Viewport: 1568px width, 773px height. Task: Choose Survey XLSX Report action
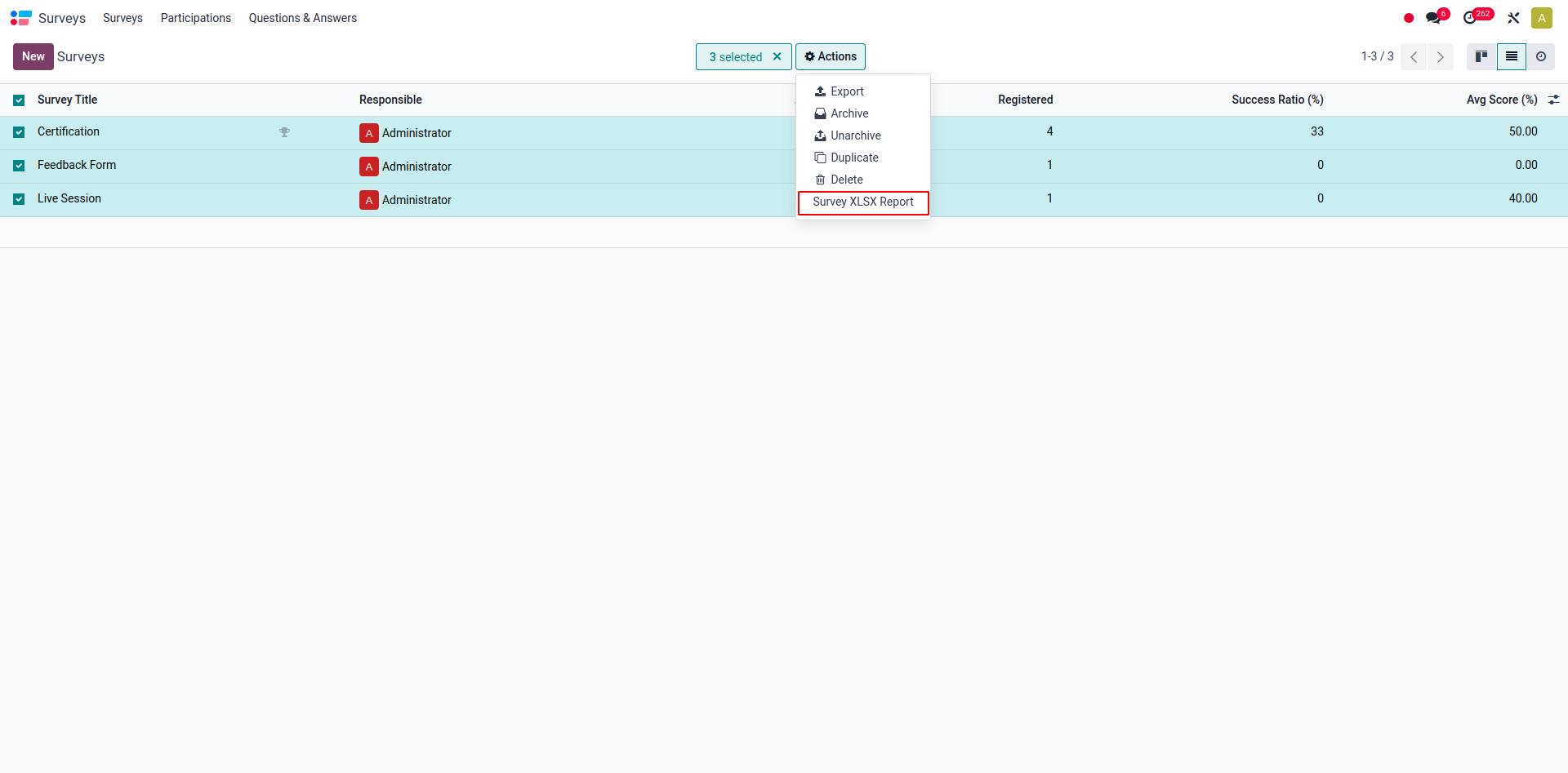[x=863, y=202]
